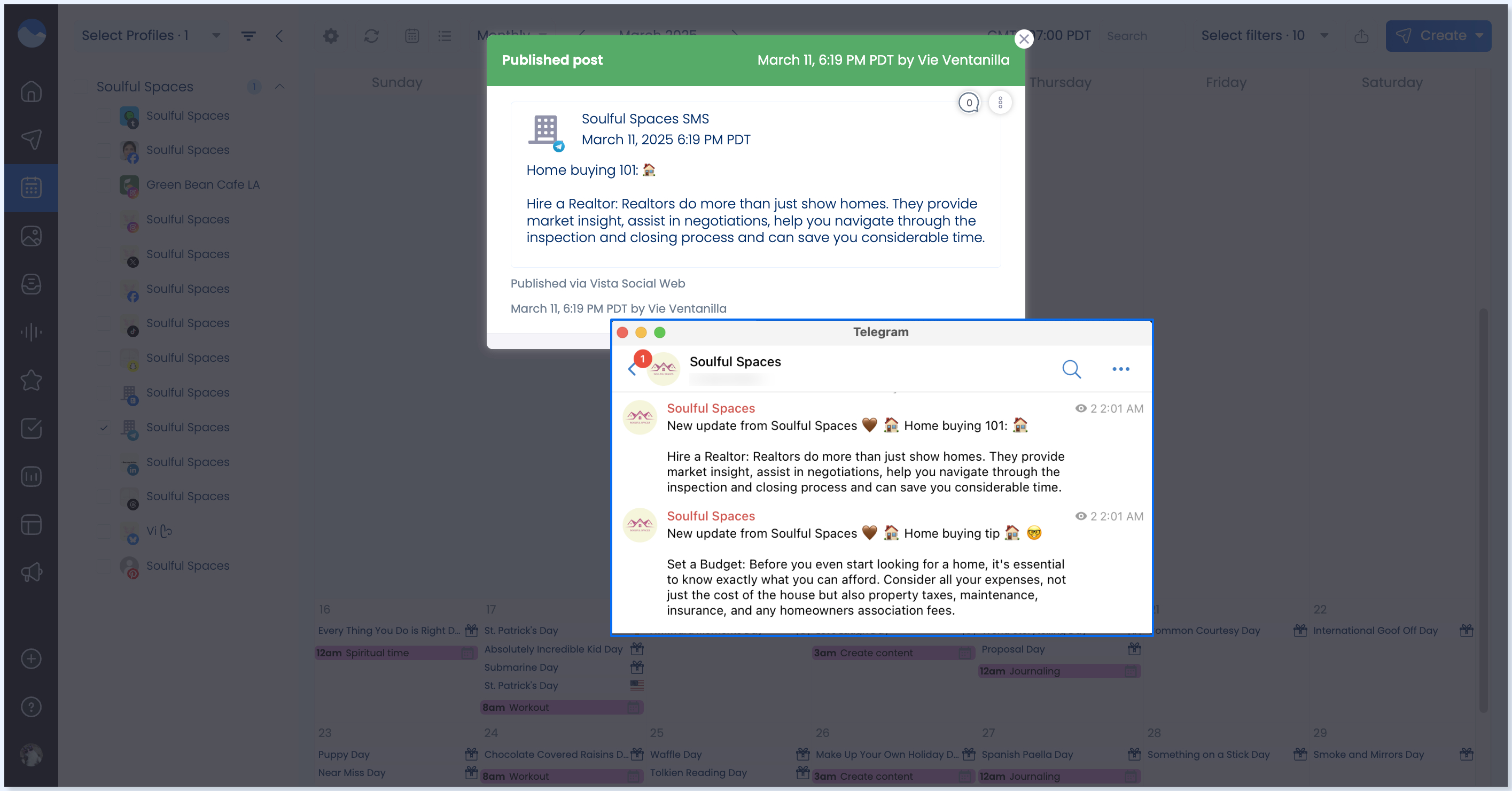The height and width of the screenshot is (791, 1512).
Task: Click the Vista Social logo icon
Action: pyautogui.click(x=31, y=33)
